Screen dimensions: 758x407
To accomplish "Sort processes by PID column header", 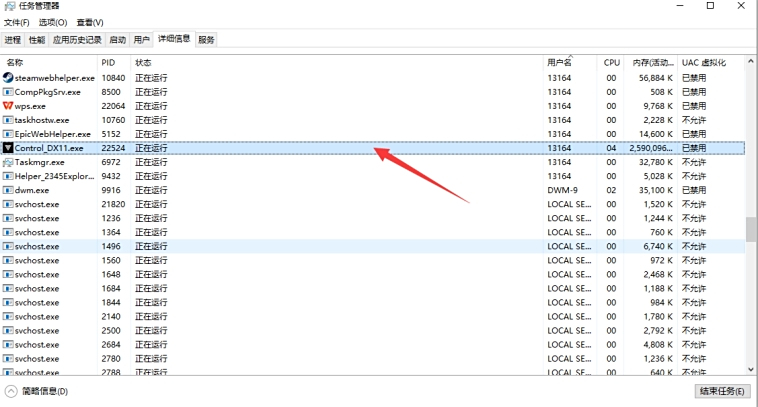I will click(108, 62).
